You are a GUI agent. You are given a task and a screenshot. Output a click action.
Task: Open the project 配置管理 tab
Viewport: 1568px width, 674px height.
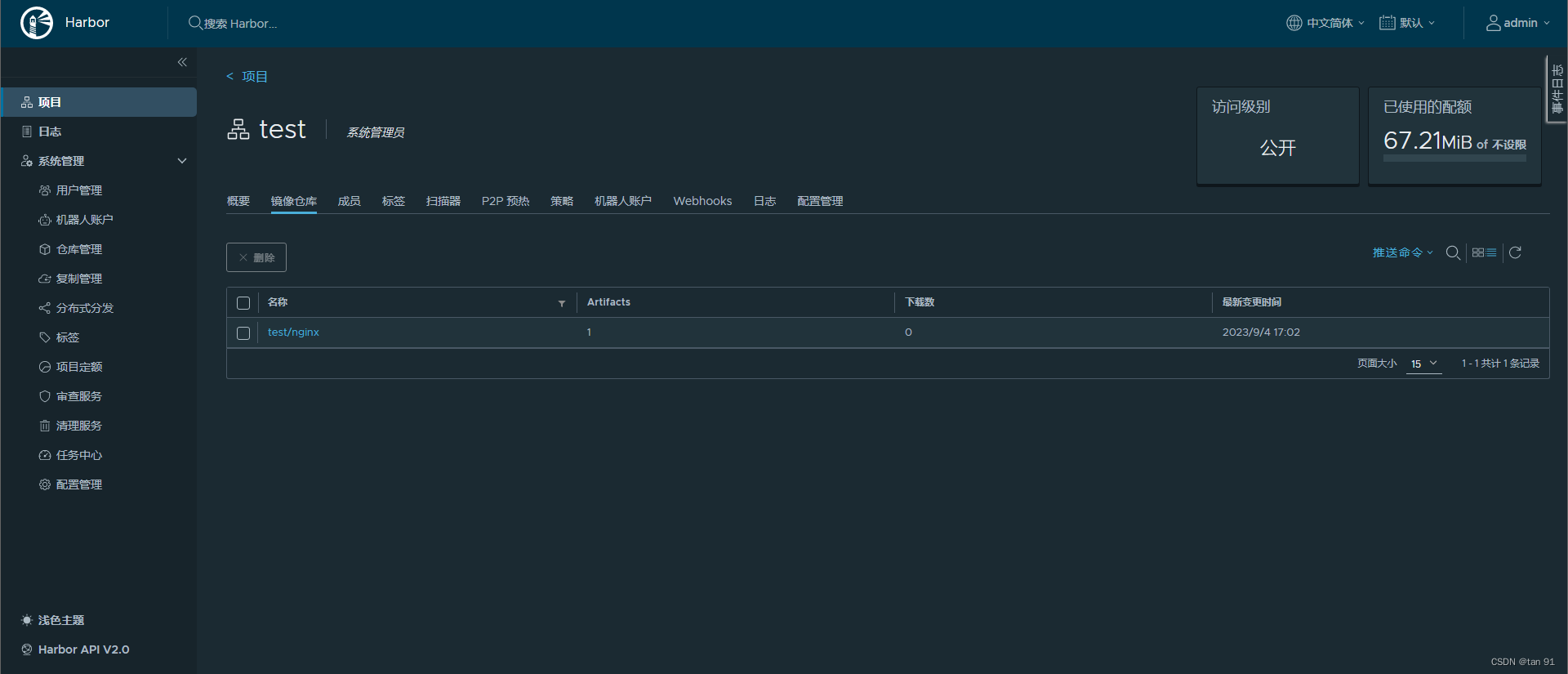pyautogui.click(x=820, y=201)
